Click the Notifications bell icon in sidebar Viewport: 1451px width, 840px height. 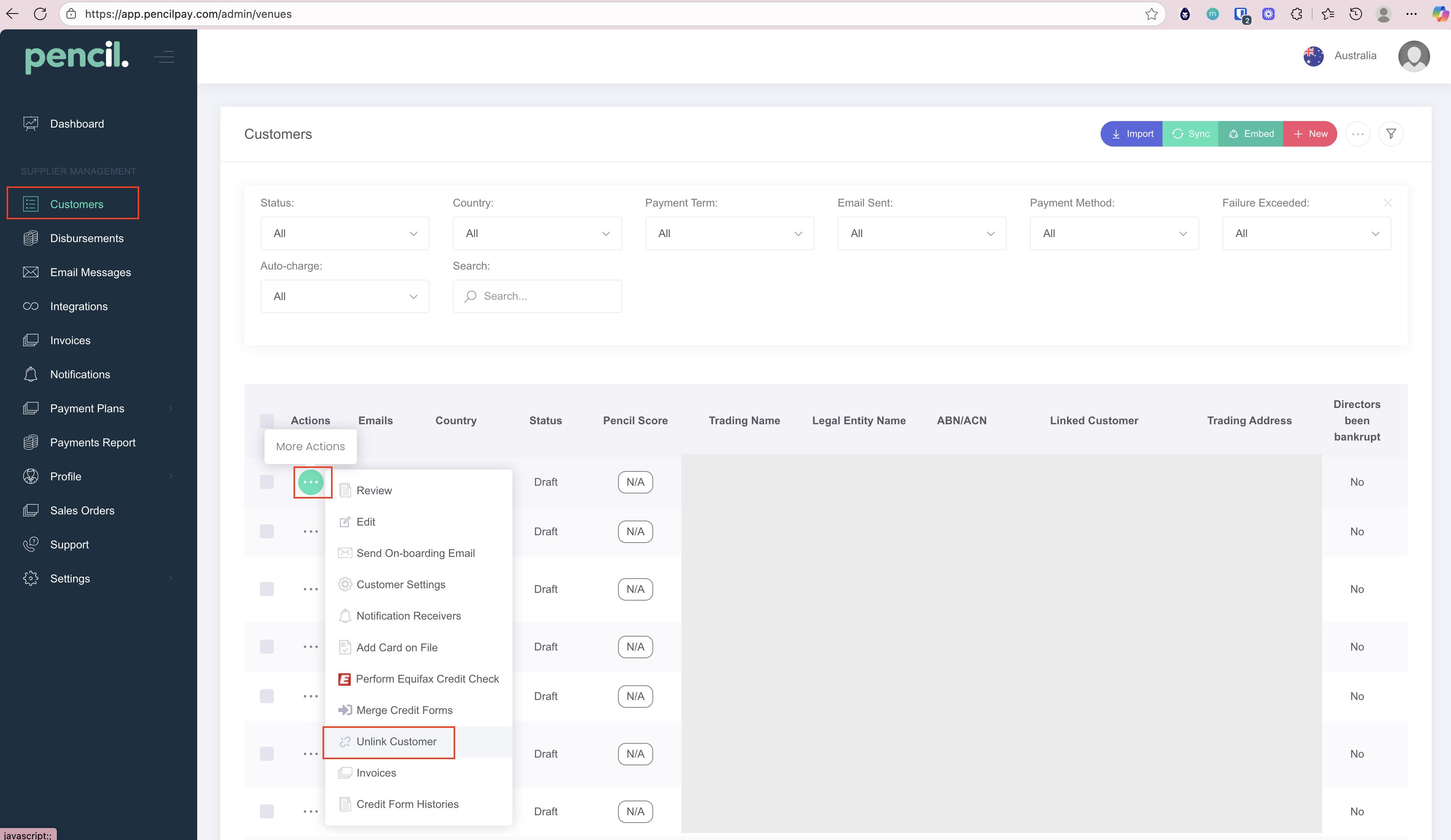point(31,374)
